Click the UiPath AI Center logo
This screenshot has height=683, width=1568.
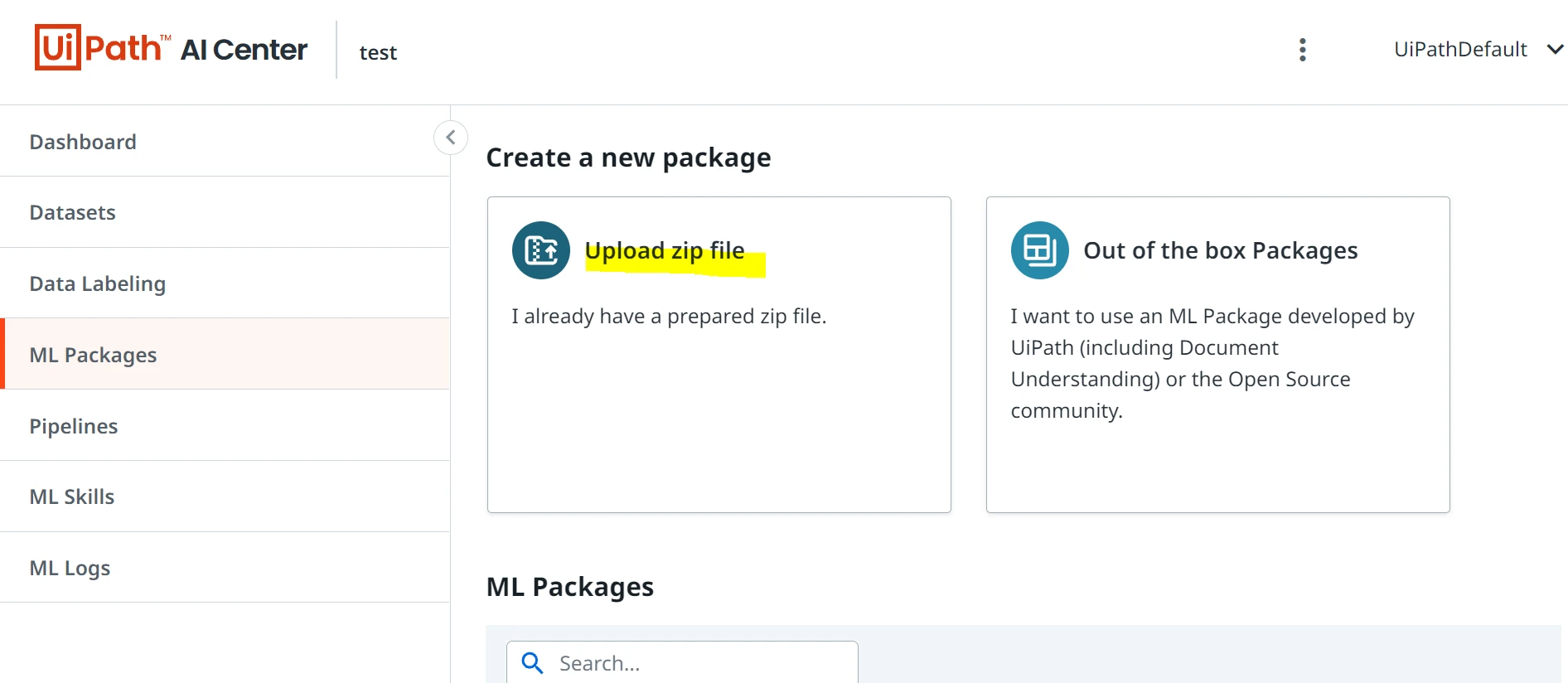pos(171,48)
